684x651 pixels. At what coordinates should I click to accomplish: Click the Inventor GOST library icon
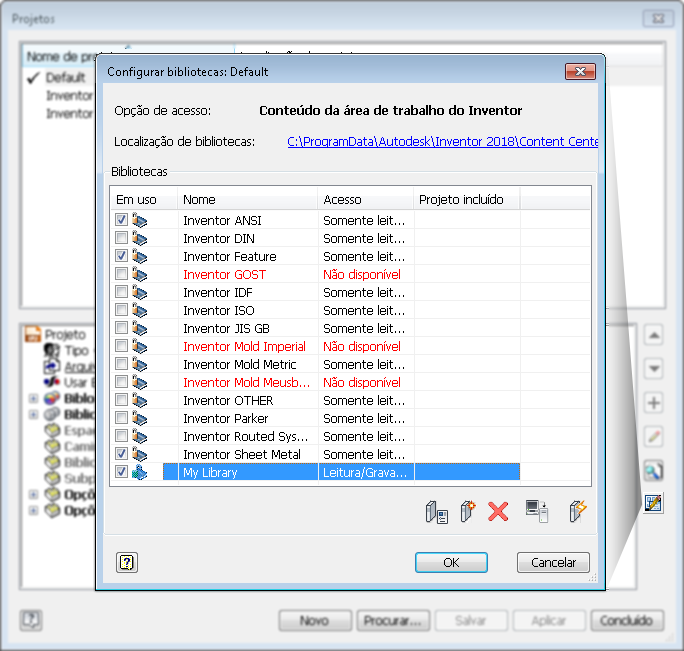pos(140,274)
